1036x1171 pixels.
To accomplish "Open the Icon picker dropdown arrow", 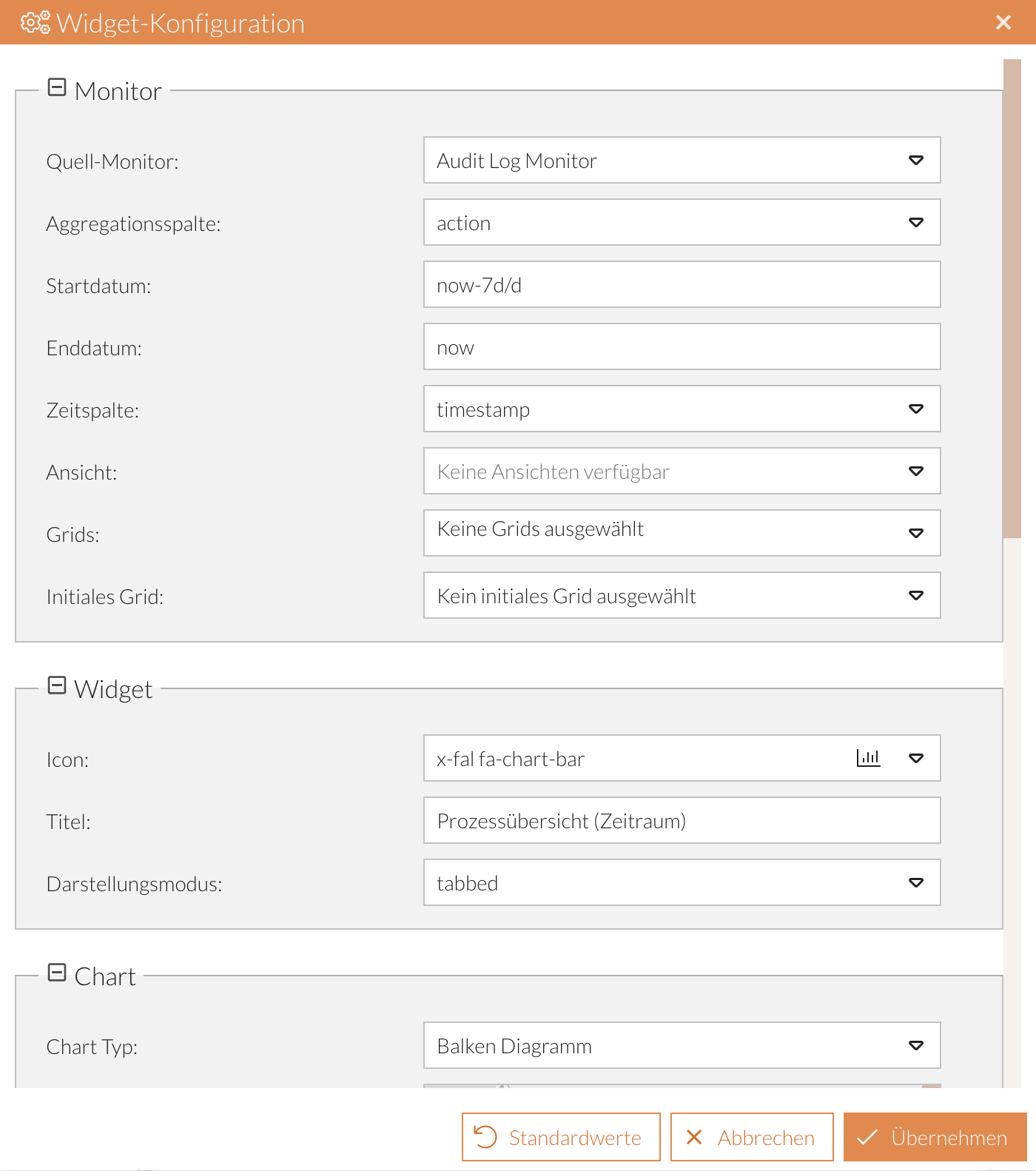I will pyautogui.click(x=915, y=759).
